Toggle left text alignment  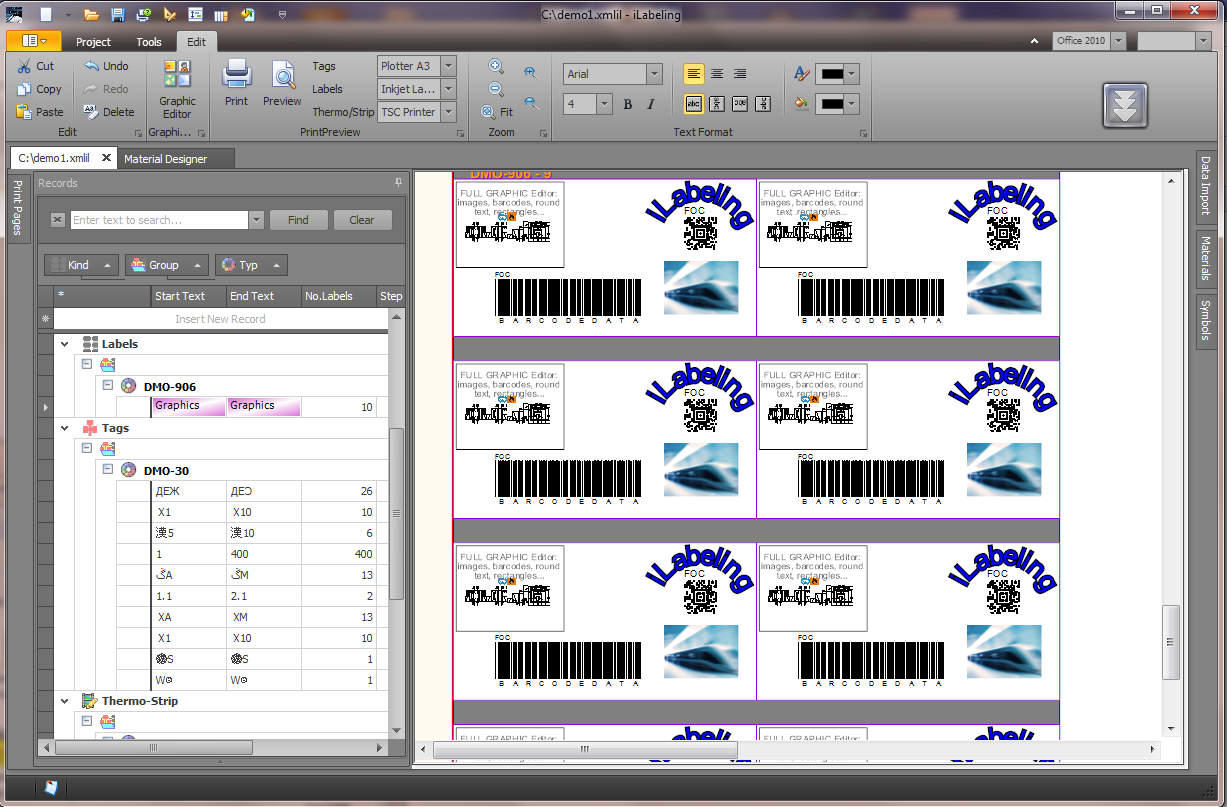click(694, 74)
